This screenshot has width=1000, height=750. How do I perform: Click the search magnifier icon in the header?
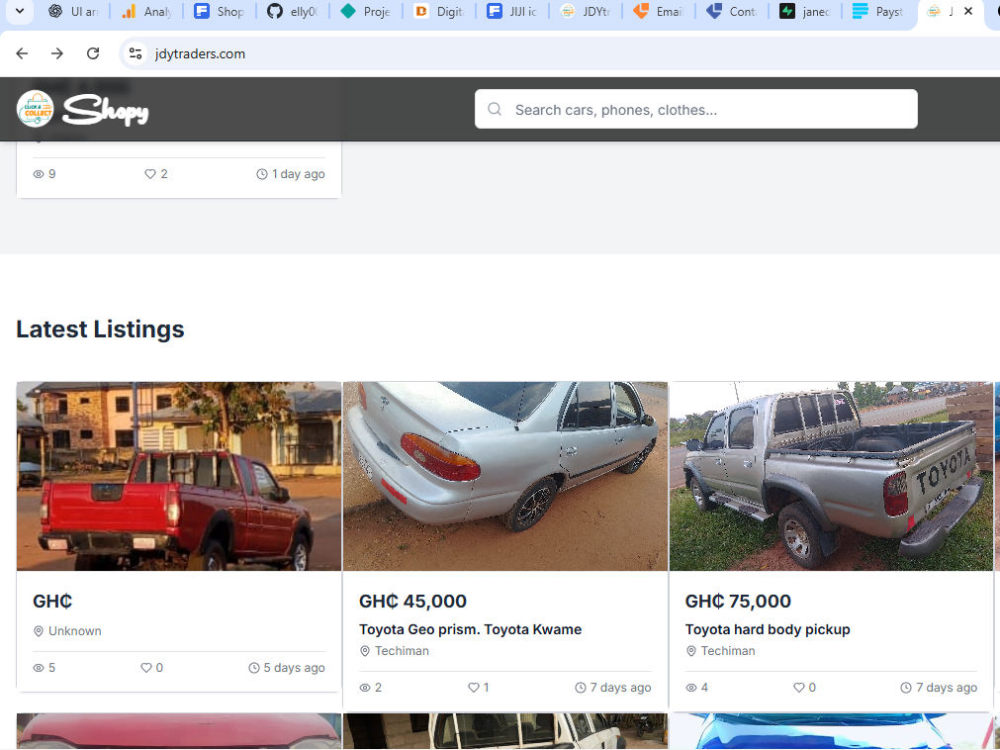[x=495, y=109]
